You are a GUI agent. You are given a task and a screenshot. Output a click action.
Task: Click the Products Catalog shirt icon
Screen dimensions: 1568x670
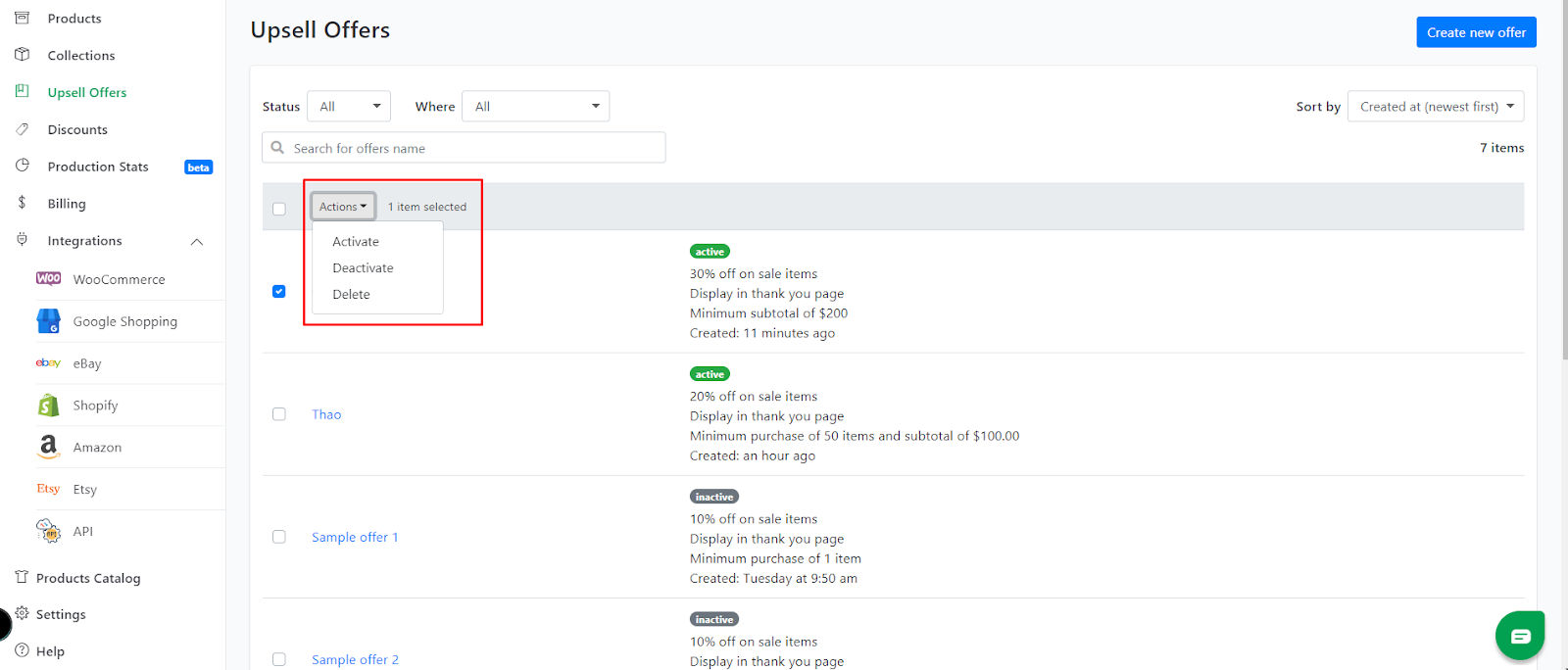click(x=22, y=577)
